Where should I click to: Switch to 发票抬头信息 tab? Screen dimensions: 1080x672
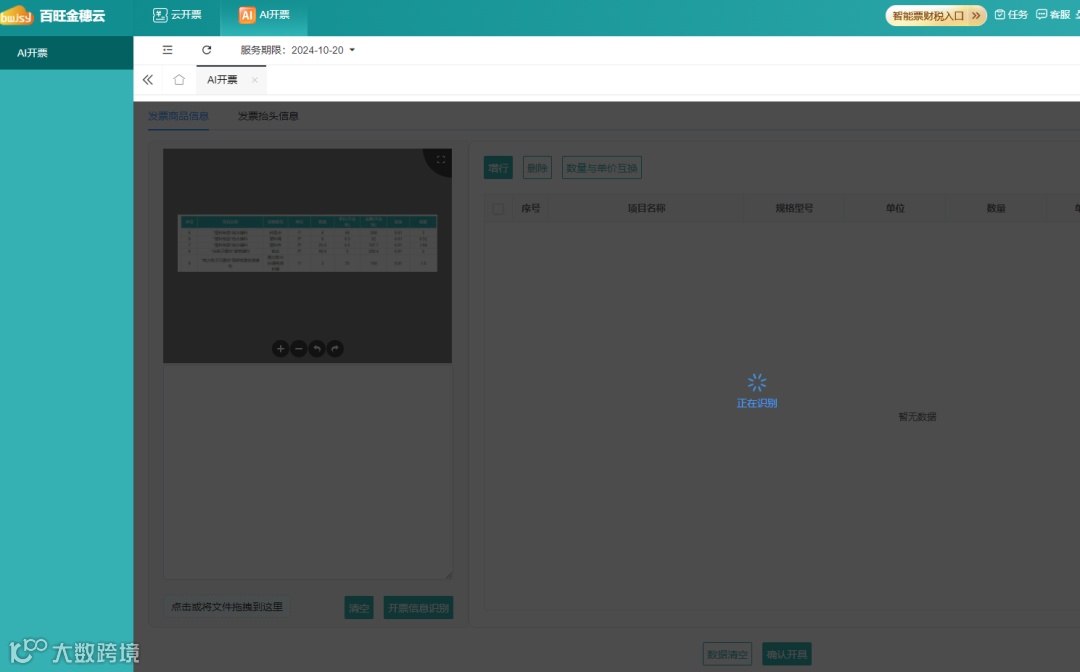click(268, 116)
